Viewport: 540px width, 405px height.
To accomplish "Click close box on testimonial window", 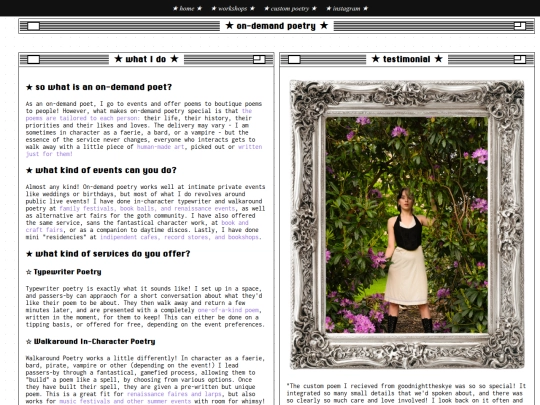I will (294, 59).
